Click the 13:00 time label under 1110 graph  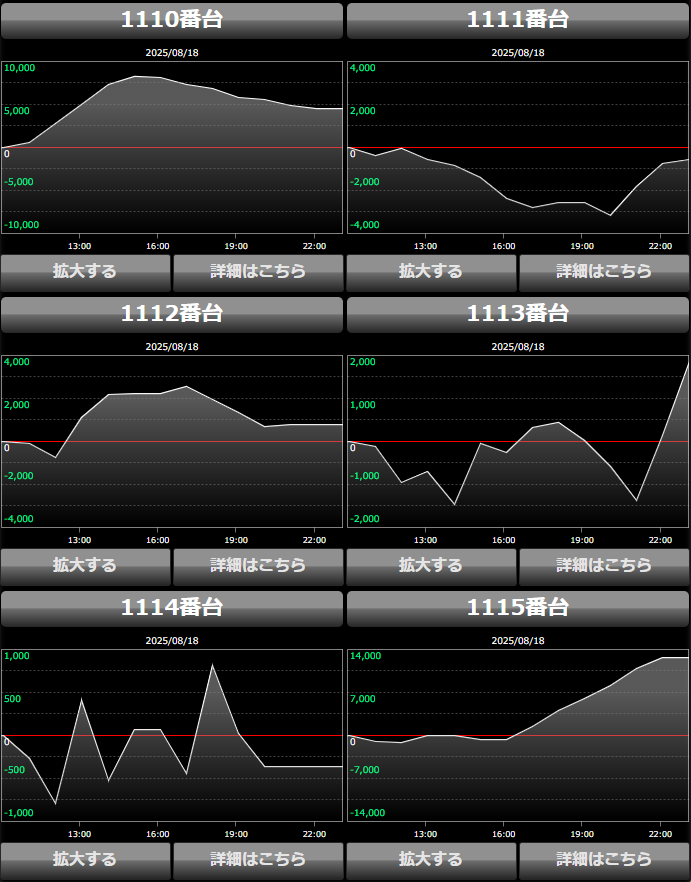pos(79,246)
